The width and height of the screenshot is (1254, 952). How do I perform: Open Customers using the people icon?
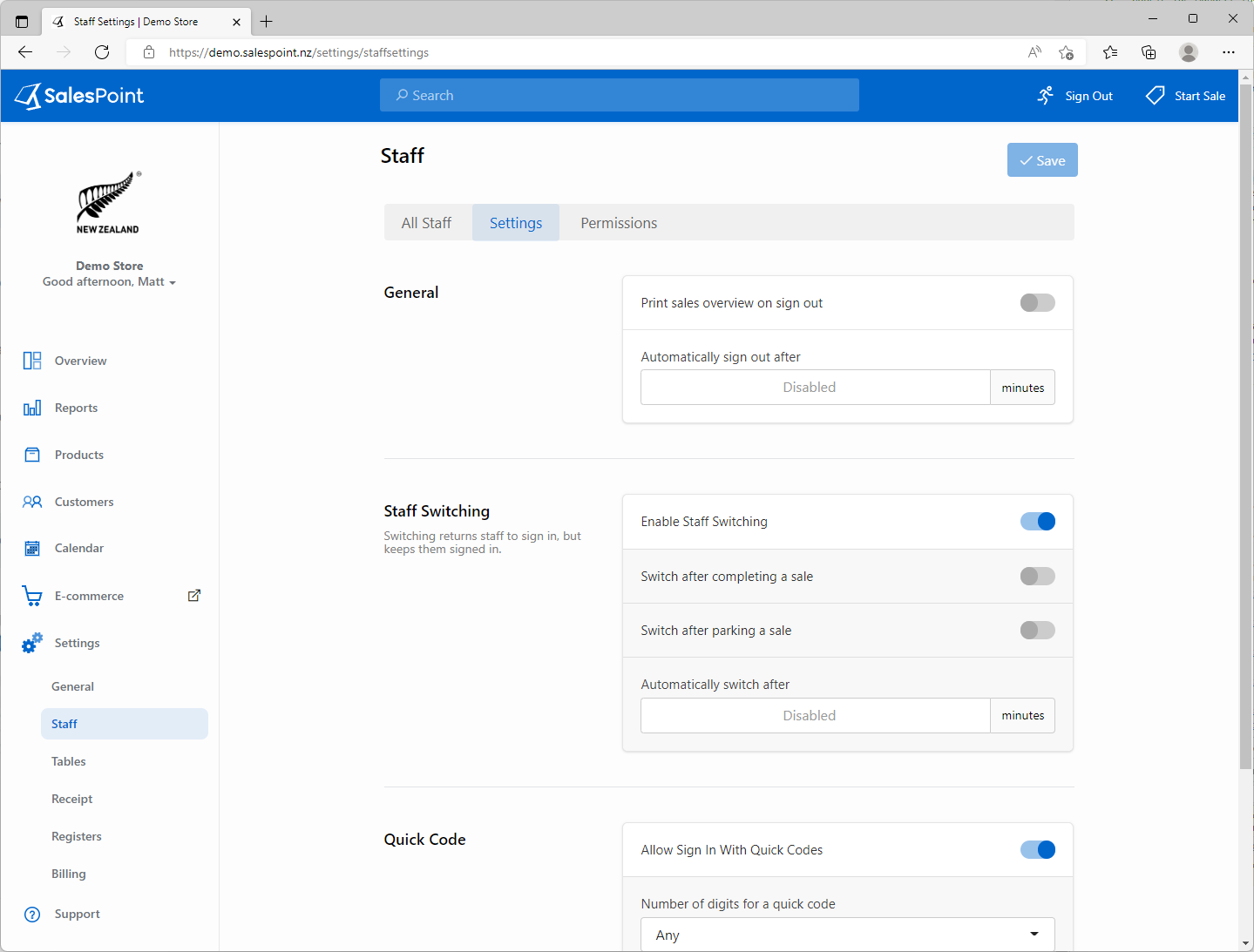tap(32, 502)
